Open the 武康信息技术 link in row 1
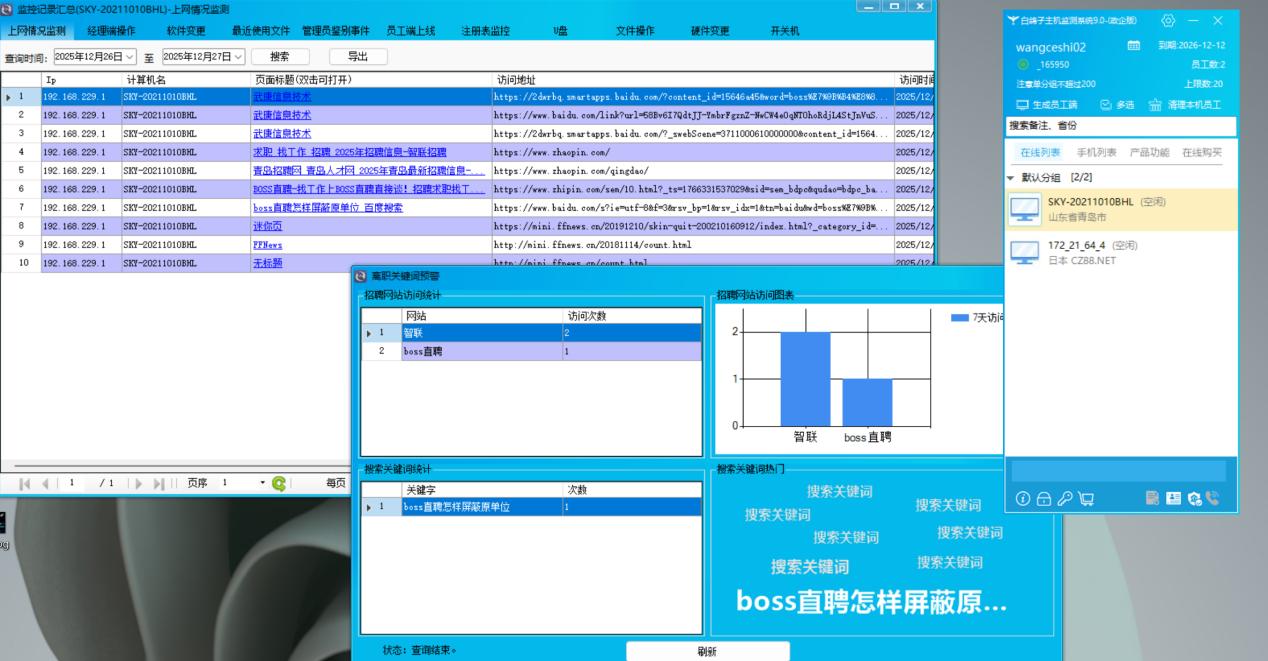This screenshot has width=1268, height=661. click(281, 97)
